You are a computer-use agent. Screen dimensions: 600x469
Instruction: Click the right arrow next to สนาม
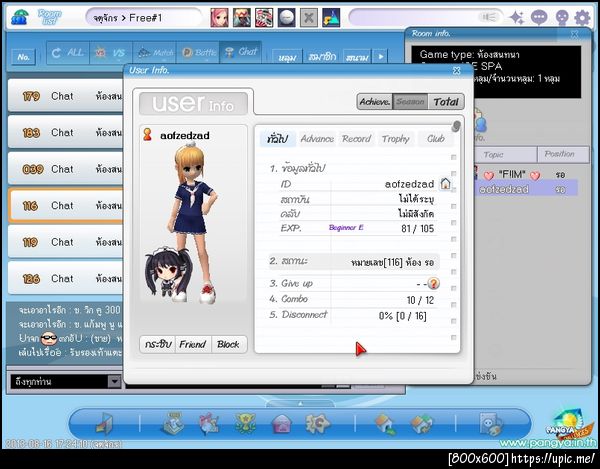tap(380, 57)
